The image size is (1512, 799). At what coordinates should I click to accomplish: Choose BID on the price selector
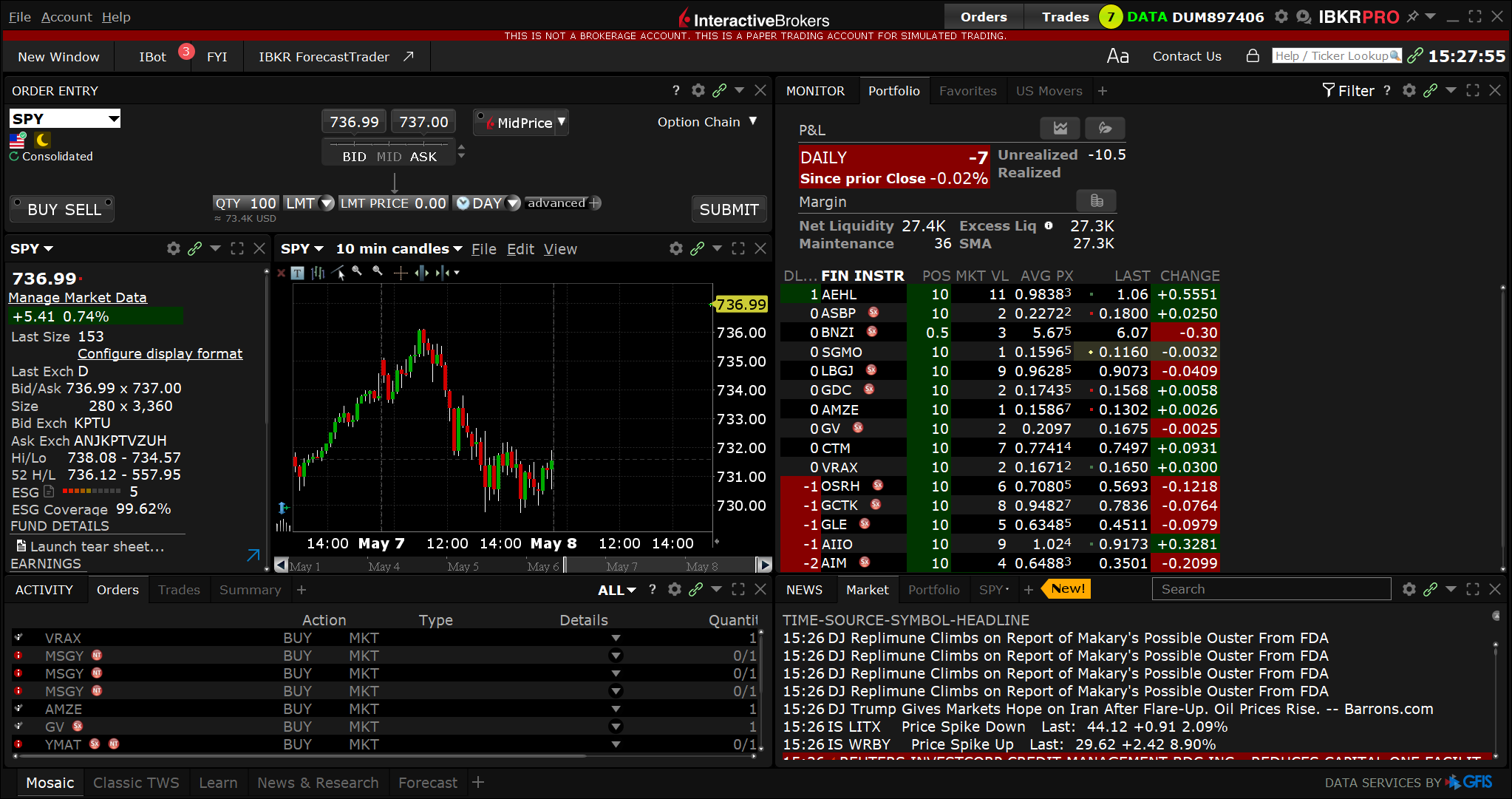pyautogui.click(x=354, y=157)
